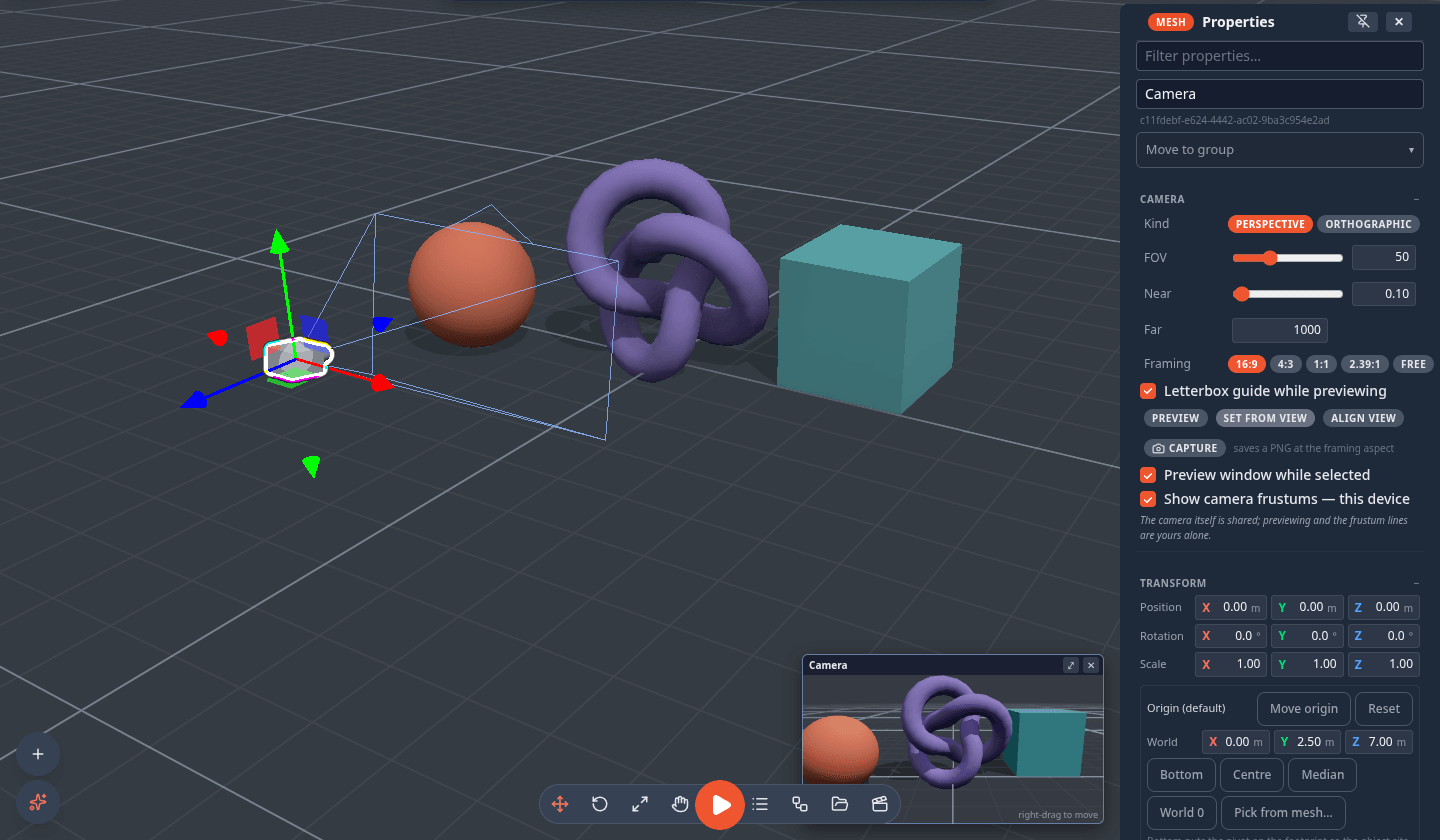Click the Capture camera button

point(1185,448)
